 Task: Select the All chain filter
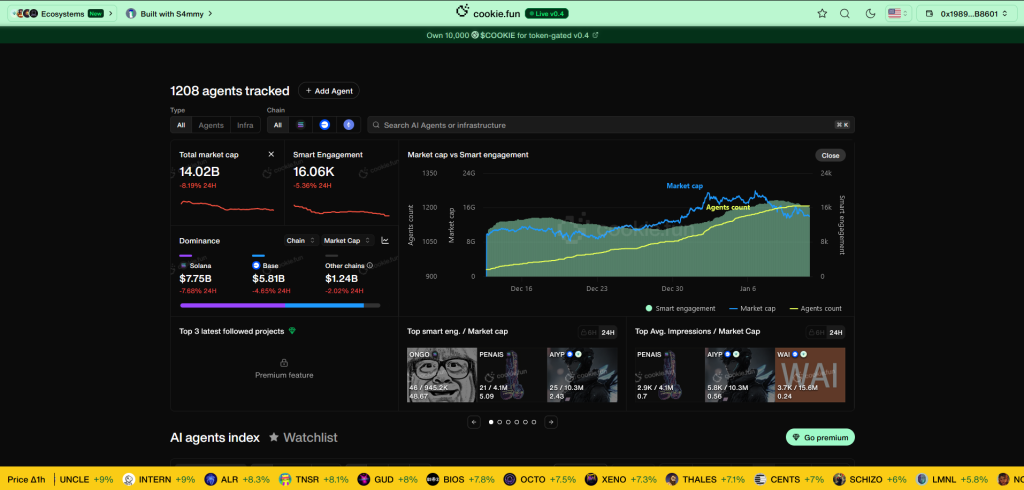[x=278, y=125]
